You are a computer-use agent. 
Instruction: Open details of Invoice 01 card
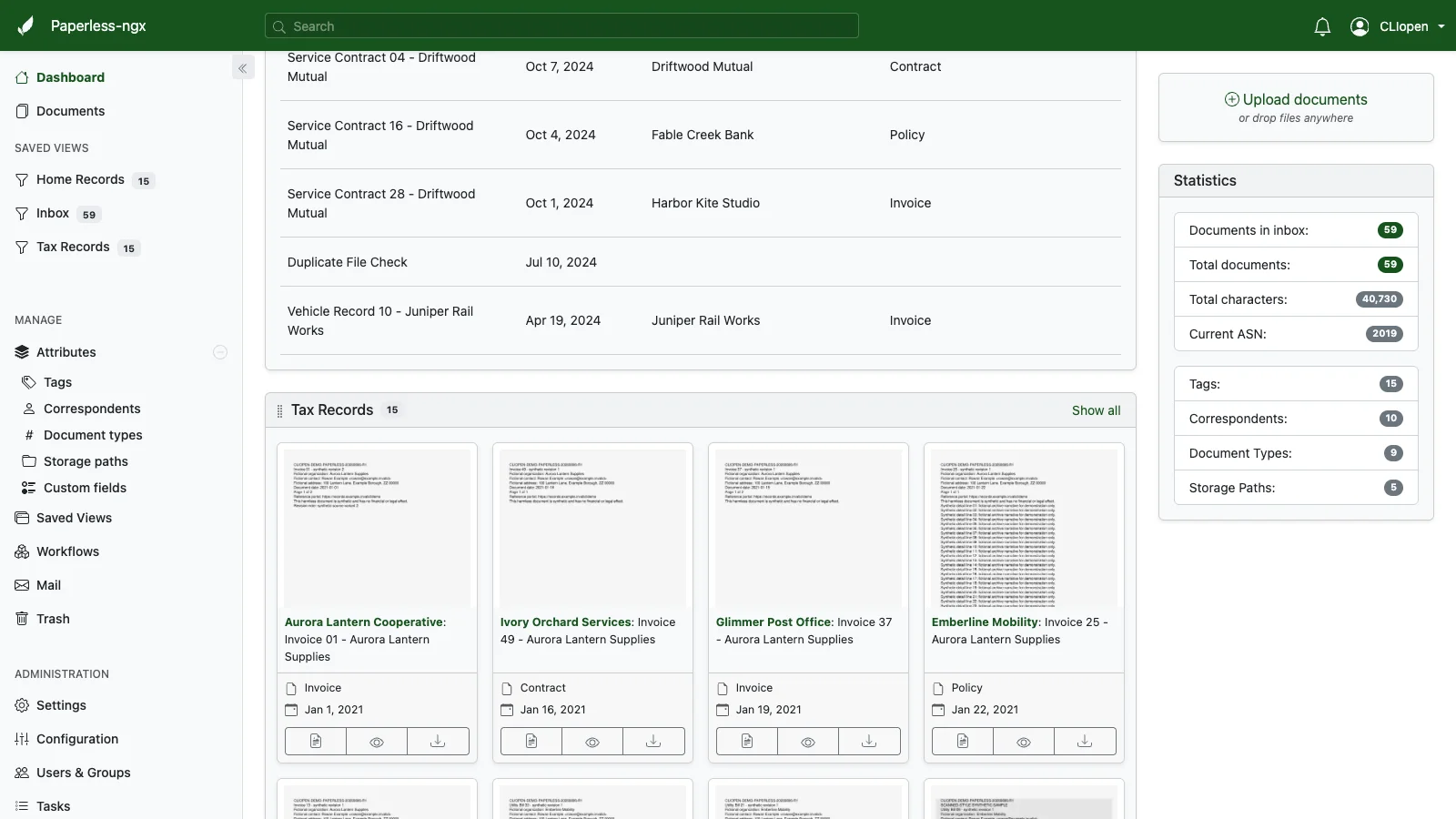point(316,742)
